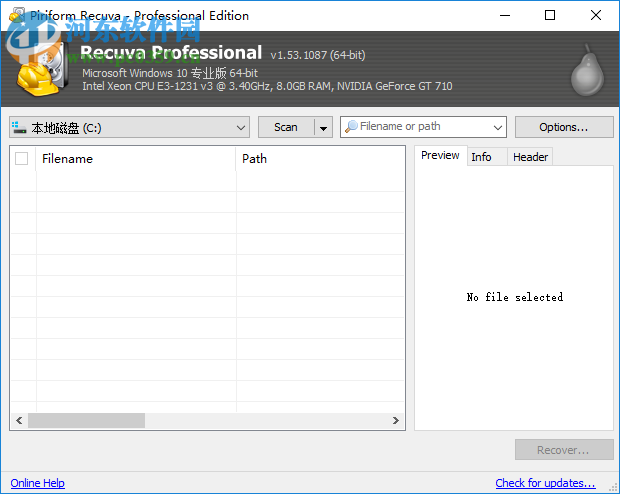Switch to the Preview tab
The height and width of the screenshot is (494, 620).
click(x=440, y=155)
